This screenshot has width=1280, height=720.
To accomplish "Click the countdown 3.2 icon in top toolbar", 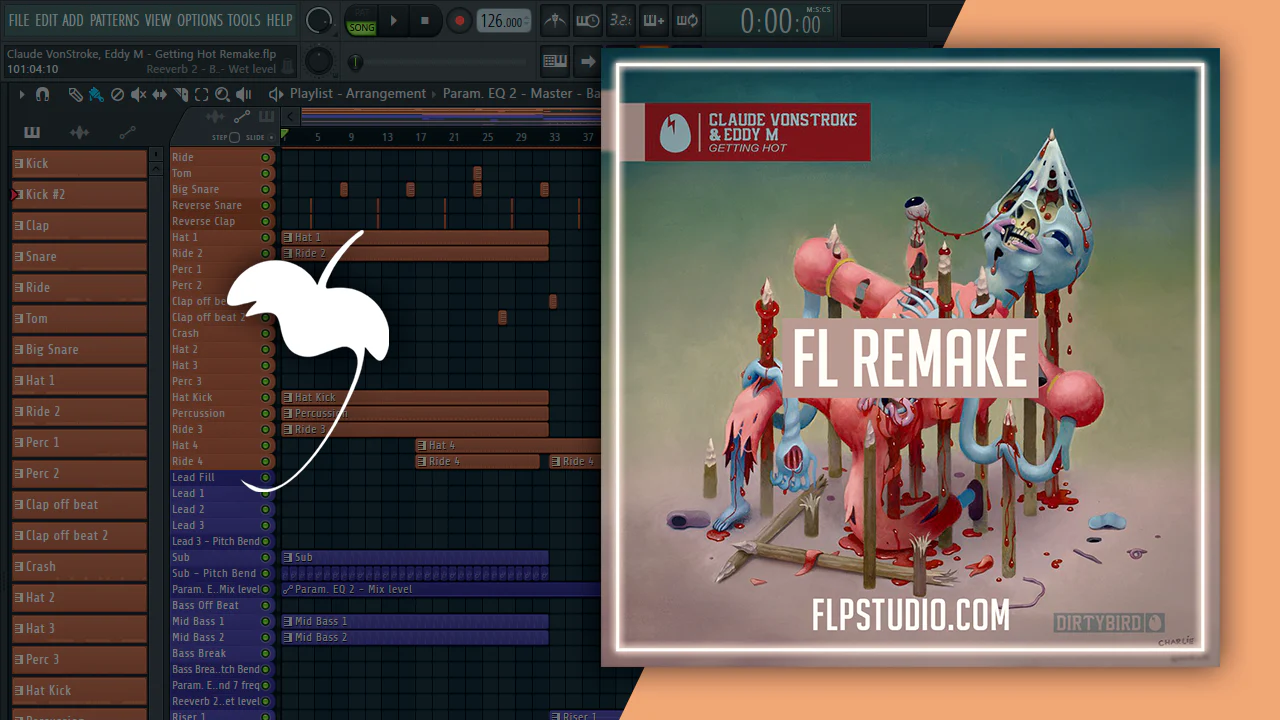I will (621, 20).
